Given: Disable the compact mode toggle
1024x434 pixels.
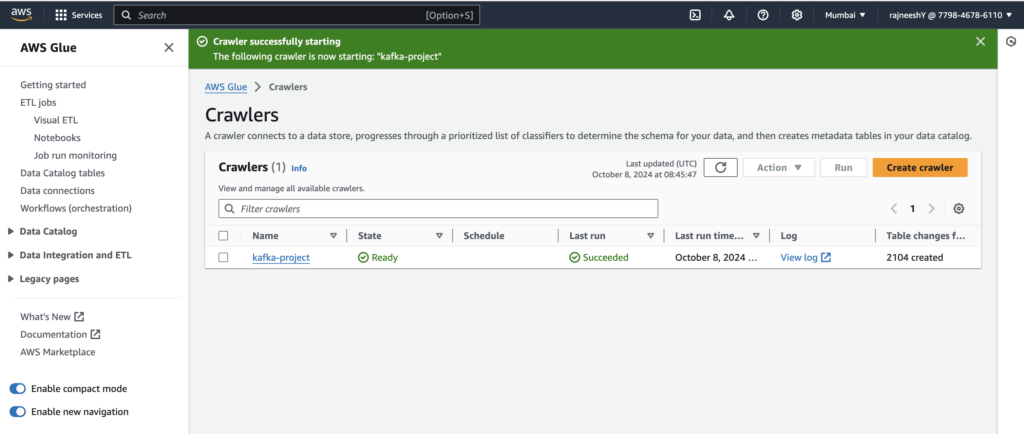Looking at the screenshot, I should tap(18, 388).
